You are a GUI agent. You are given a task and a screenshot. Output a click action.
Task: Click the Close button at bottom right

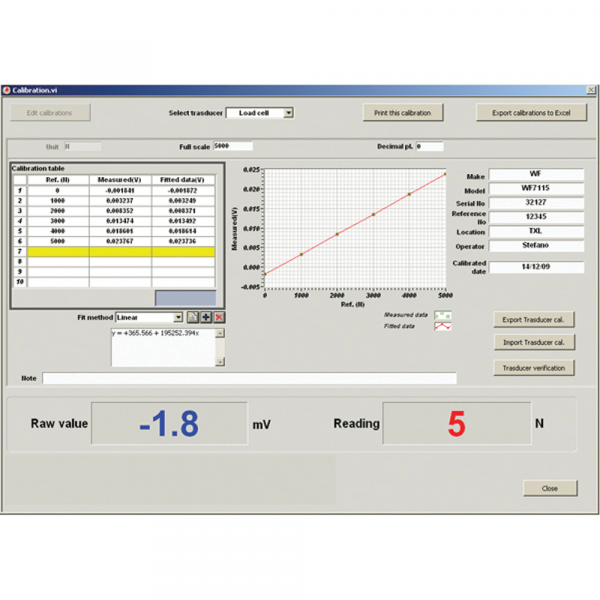coord(550,488)
